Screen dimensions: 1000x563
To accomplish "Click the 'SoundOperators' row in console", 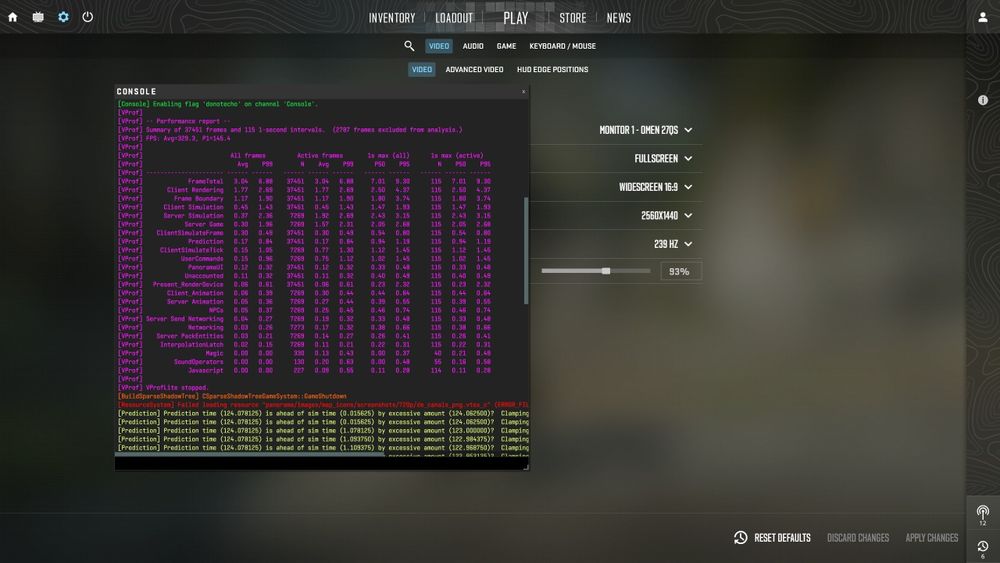I will tap(304, 362).
